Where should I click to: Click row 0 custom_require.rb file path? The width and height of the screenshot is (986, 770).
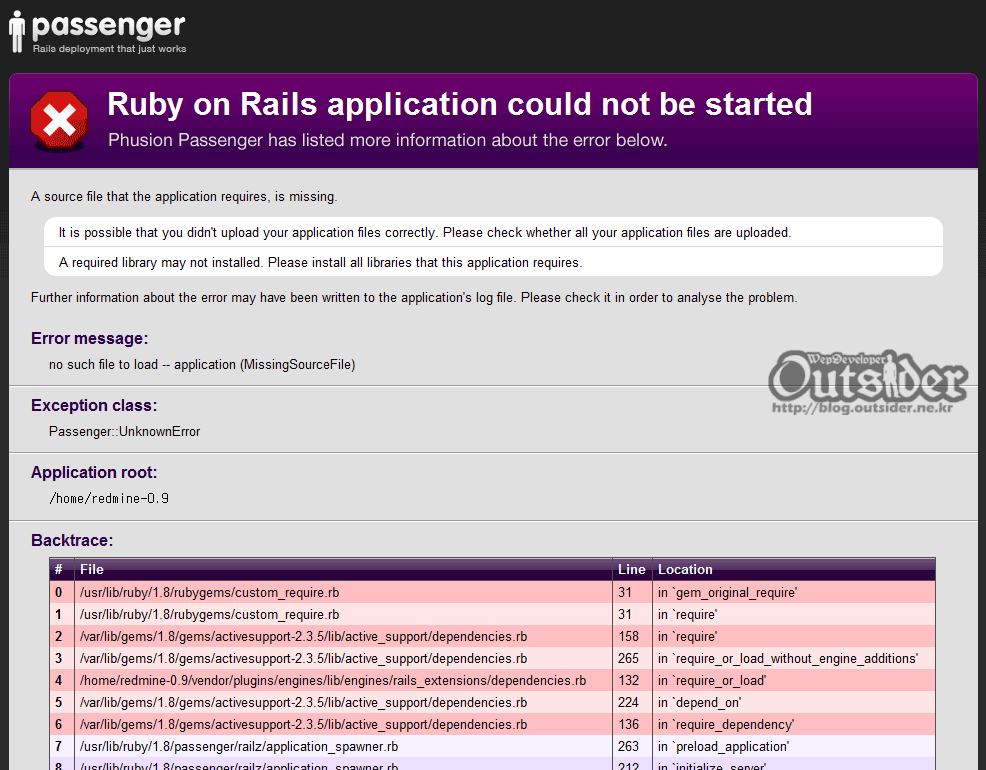pos(209,592)
